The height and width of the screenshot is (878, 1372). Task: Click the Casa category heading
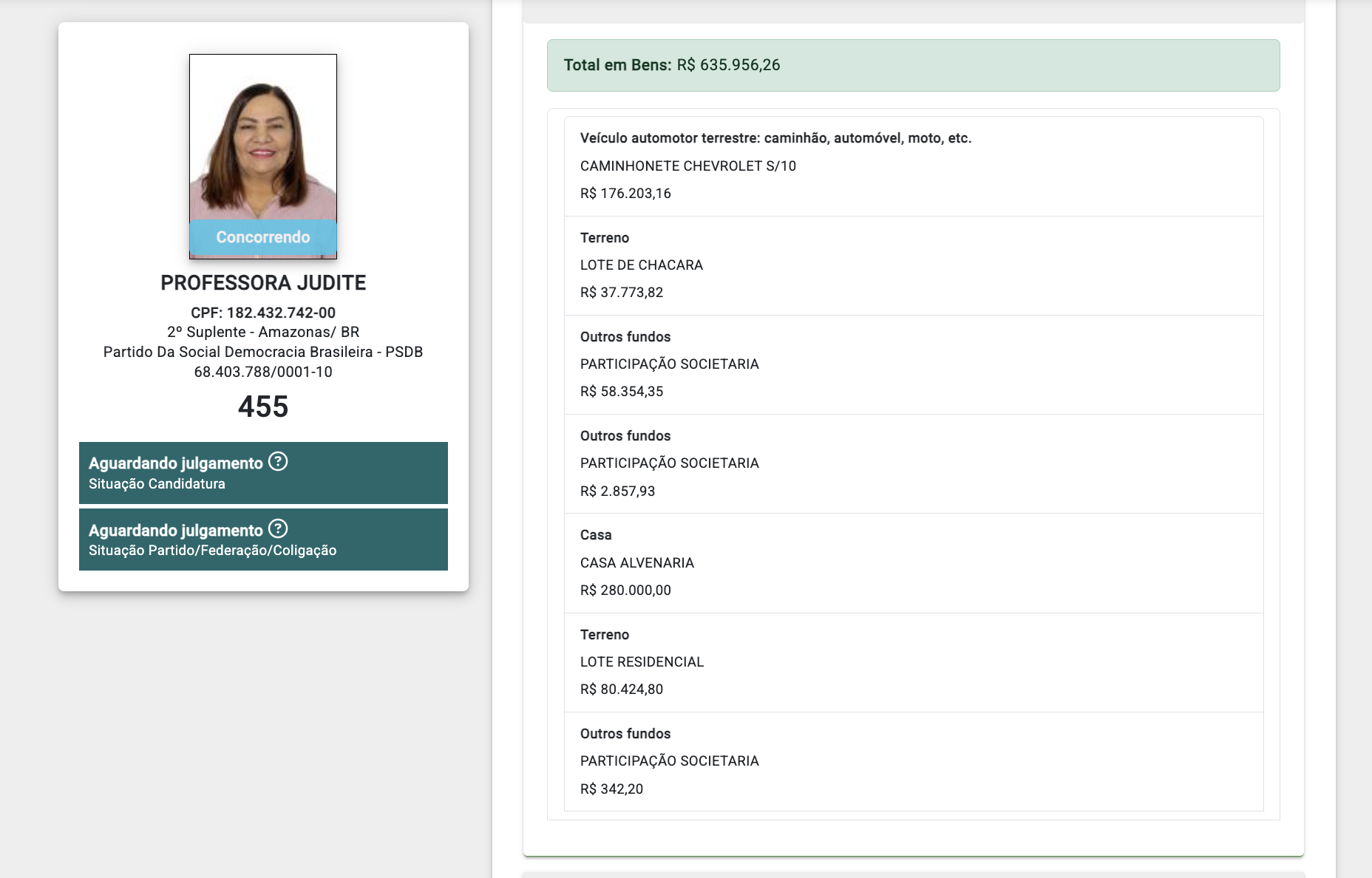[x=596, y=535]
